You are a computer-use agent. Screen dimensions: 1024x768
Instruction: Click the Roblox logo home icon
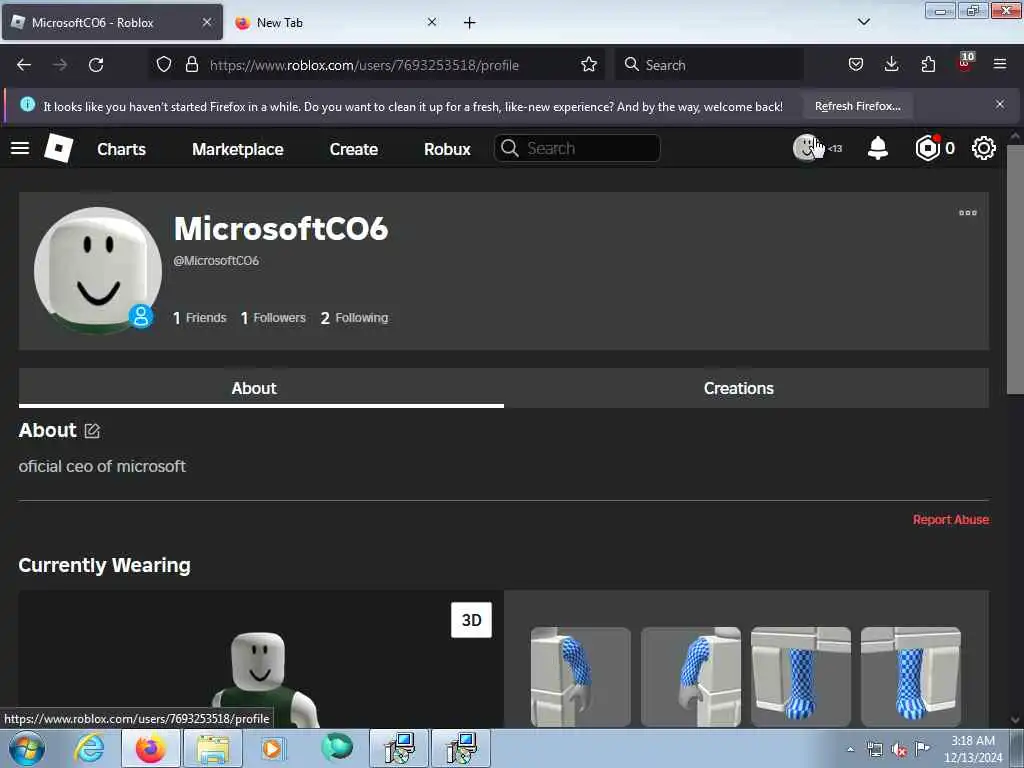59,148
